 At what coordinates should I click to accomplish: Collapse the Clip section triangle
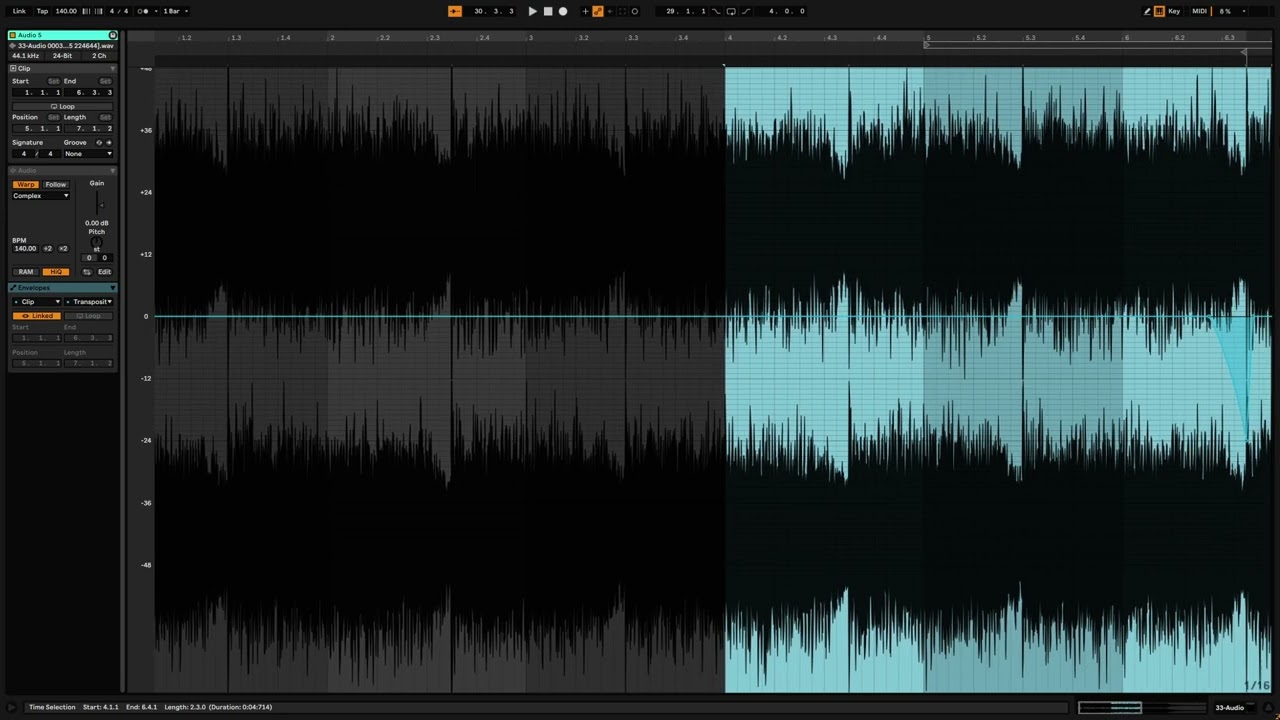(x=112, y=69)
